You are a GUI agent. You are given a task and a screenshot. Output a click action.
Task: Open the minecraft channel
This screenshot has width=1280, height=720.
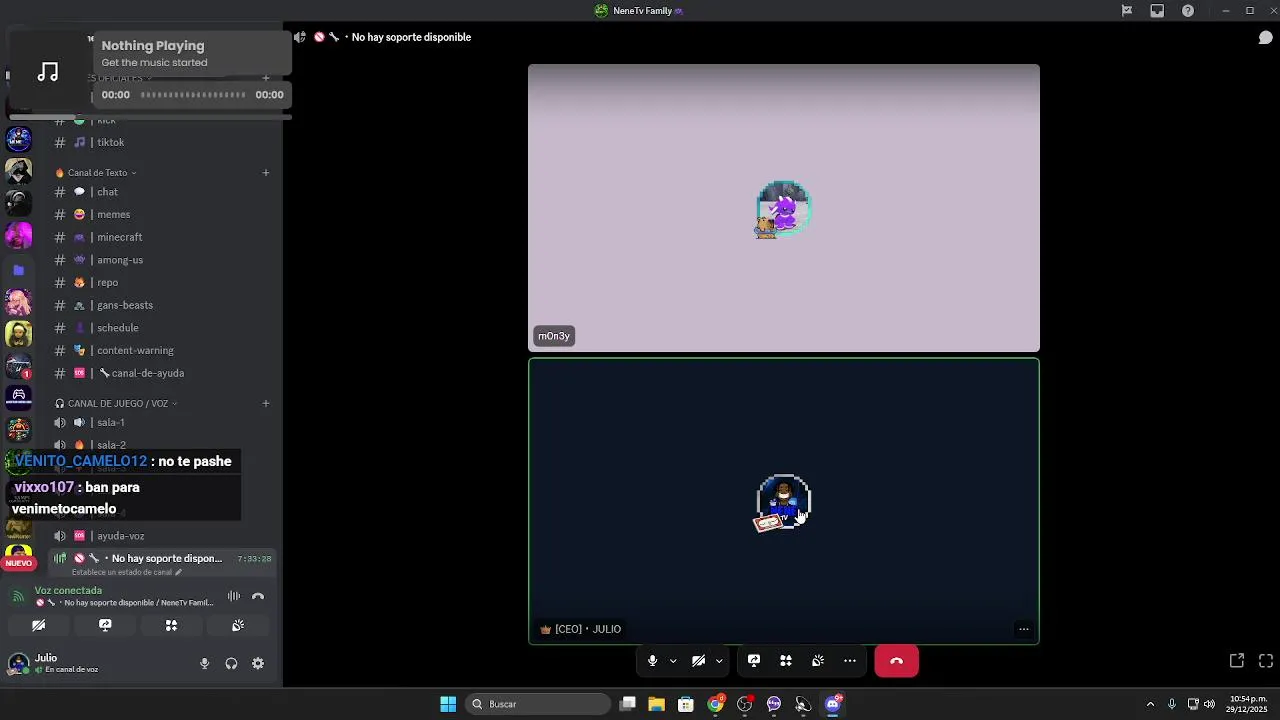point(160,237)
